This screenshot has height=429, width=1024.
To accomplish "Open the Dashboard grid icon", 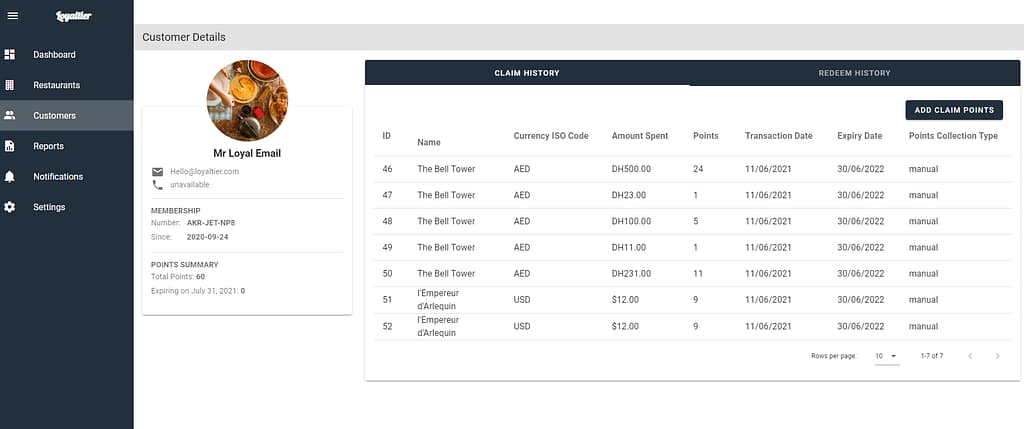I will pyautogui.click(x=10, y=54).
